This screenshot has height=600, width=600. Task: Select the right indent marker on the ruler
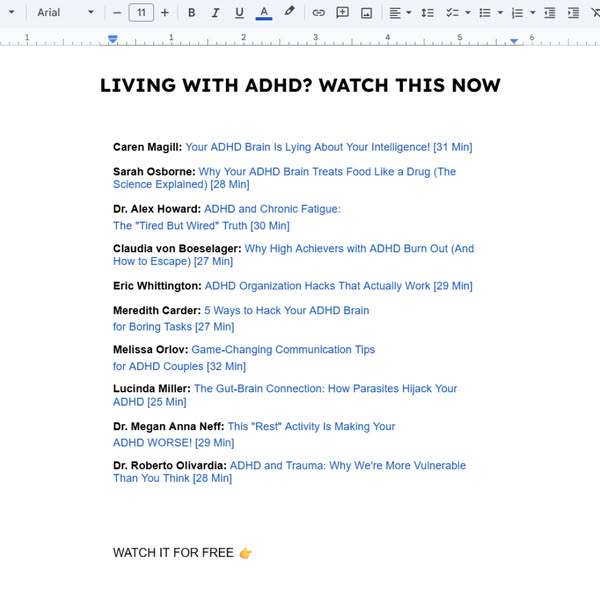click(514, 41)
